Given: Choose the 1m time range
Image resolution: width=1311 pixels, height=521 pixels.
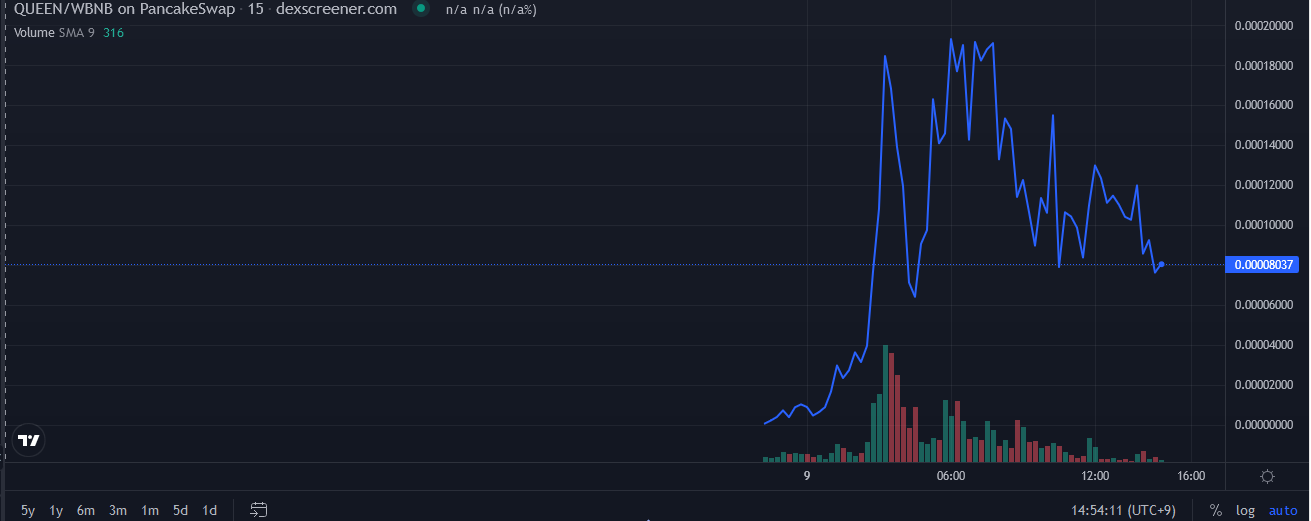Looking at the screenshot, I should pos(150,510).
